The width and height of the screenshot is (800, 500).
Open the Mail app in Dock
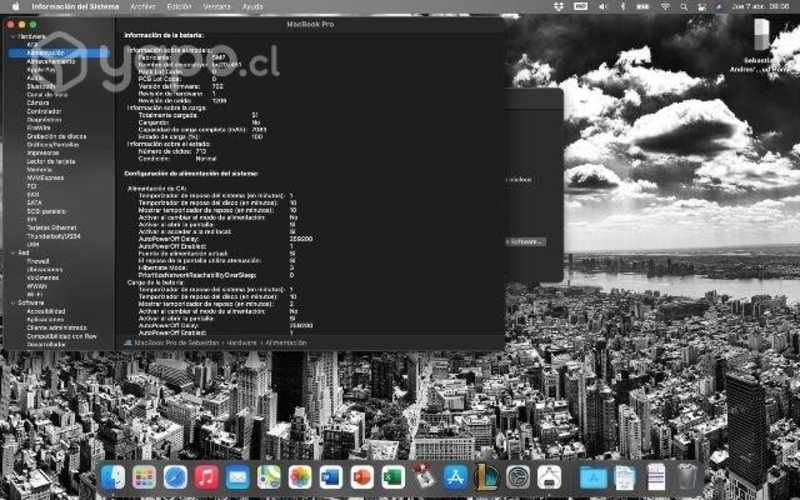(238, 478)
